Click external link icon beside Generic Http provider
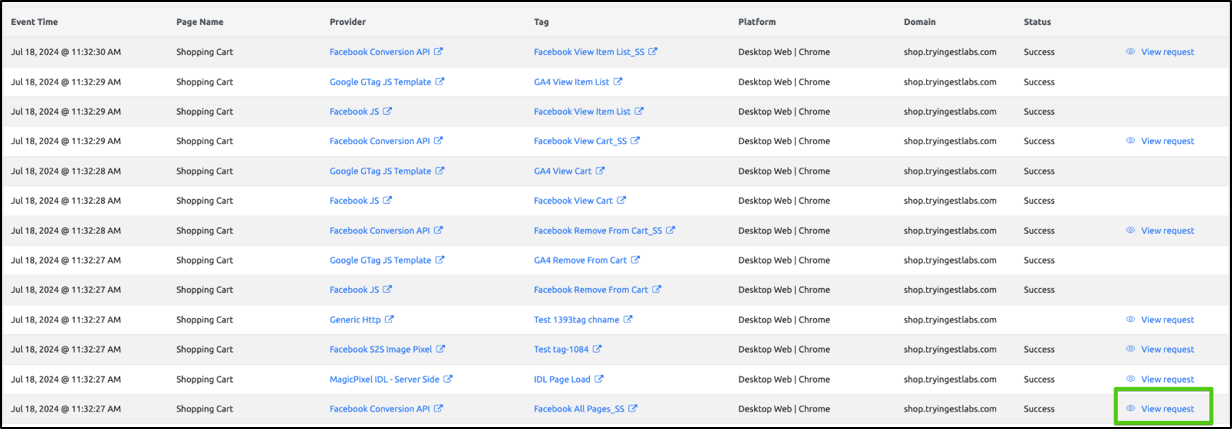The width and height of the screenshot is (1232, 429). 390,320
